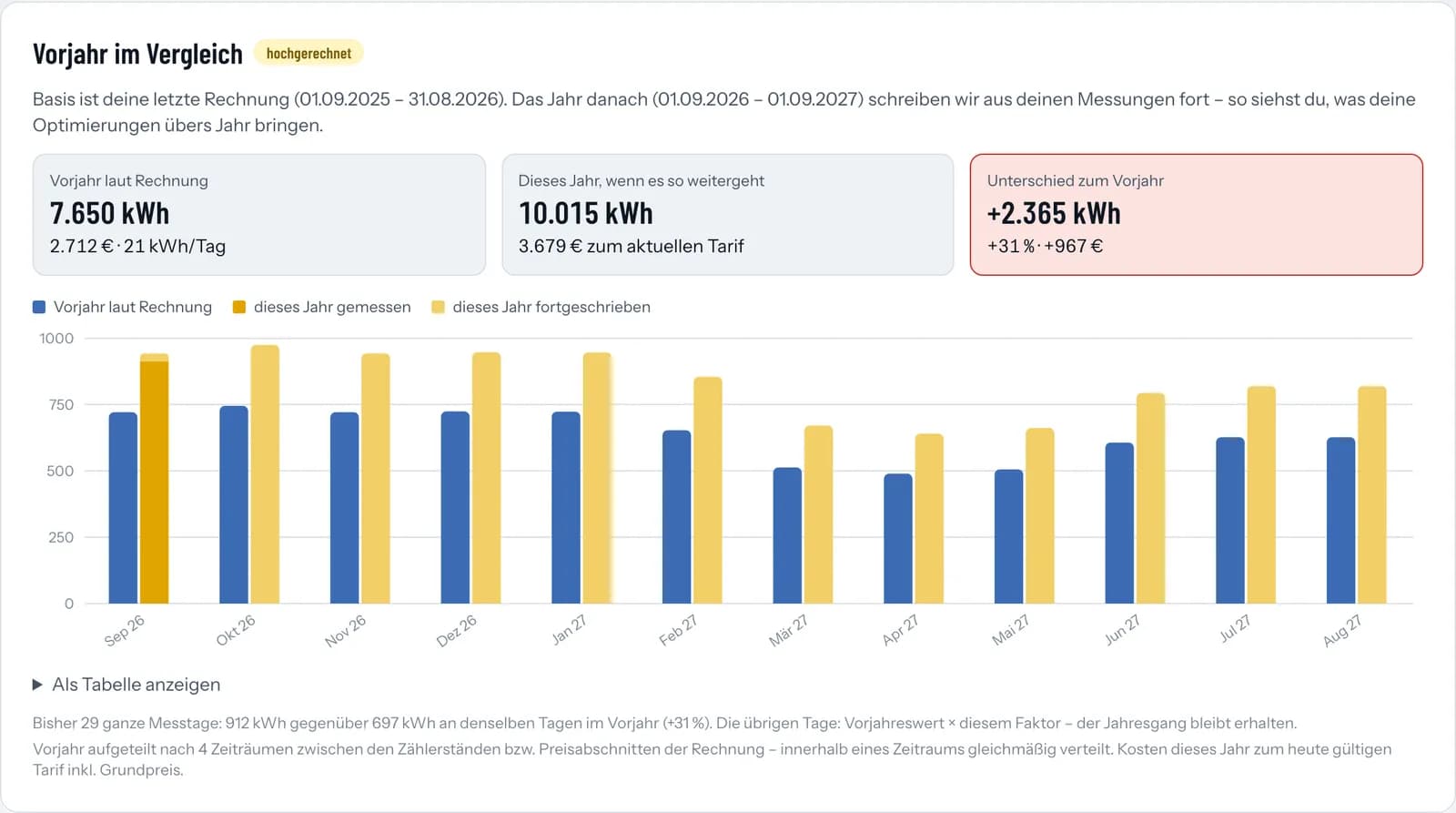Select the Dieses Jahr 10.015 kWh card
The width and height of the screenshot is (1456, 813).
coord(728,215)
